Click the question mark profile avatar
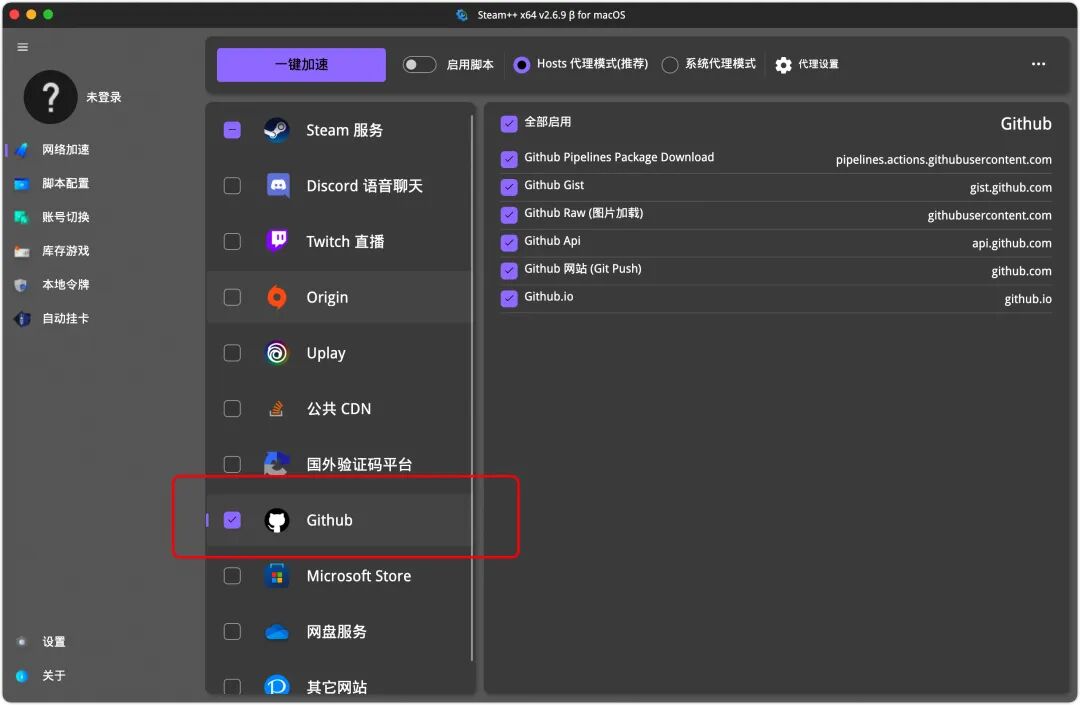This screenshot has height=705, width=1080. click(x=50, y=97)
